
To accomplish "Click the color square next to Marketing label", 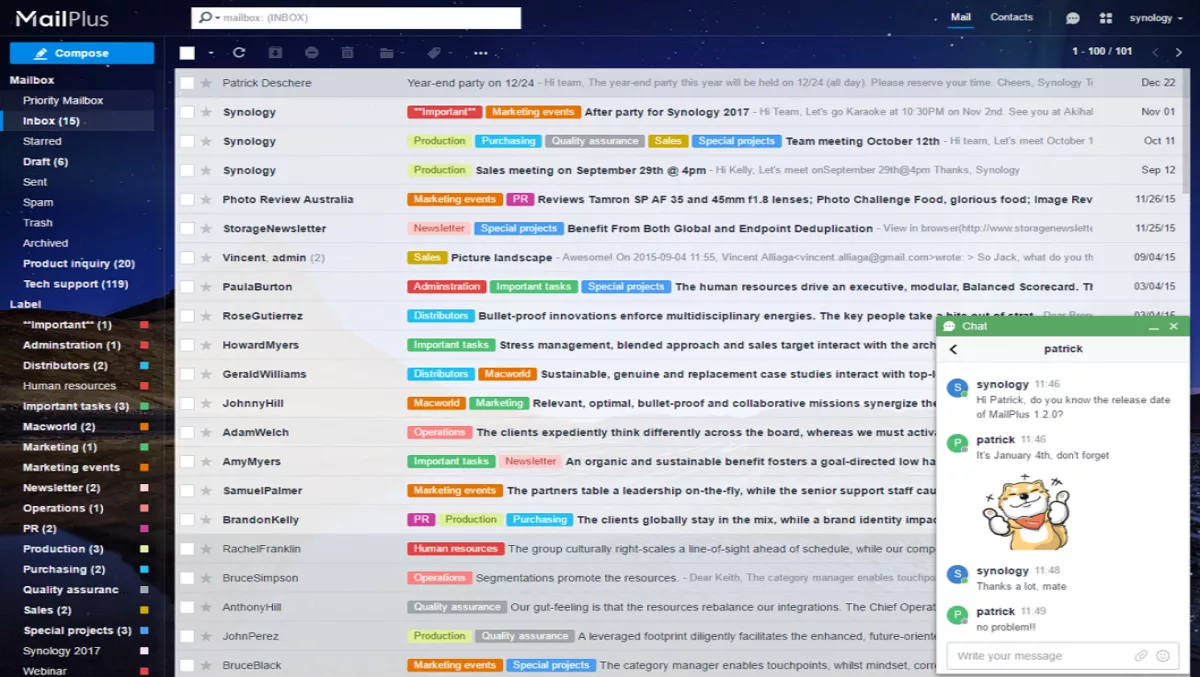I will [x=145, y=447].
